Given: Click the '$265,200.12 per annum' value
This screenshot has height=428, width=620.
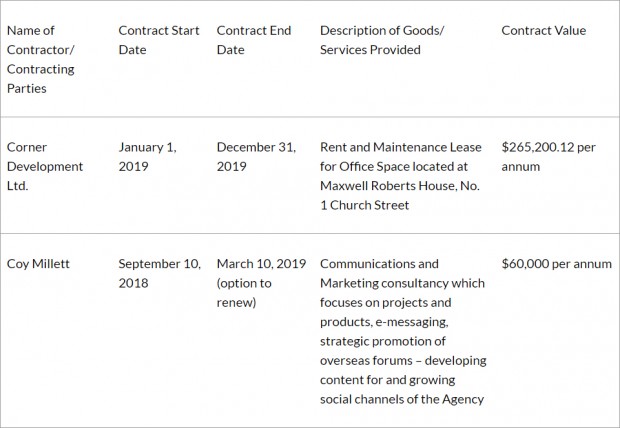Looking at the screenshot, I should (548, 157).
